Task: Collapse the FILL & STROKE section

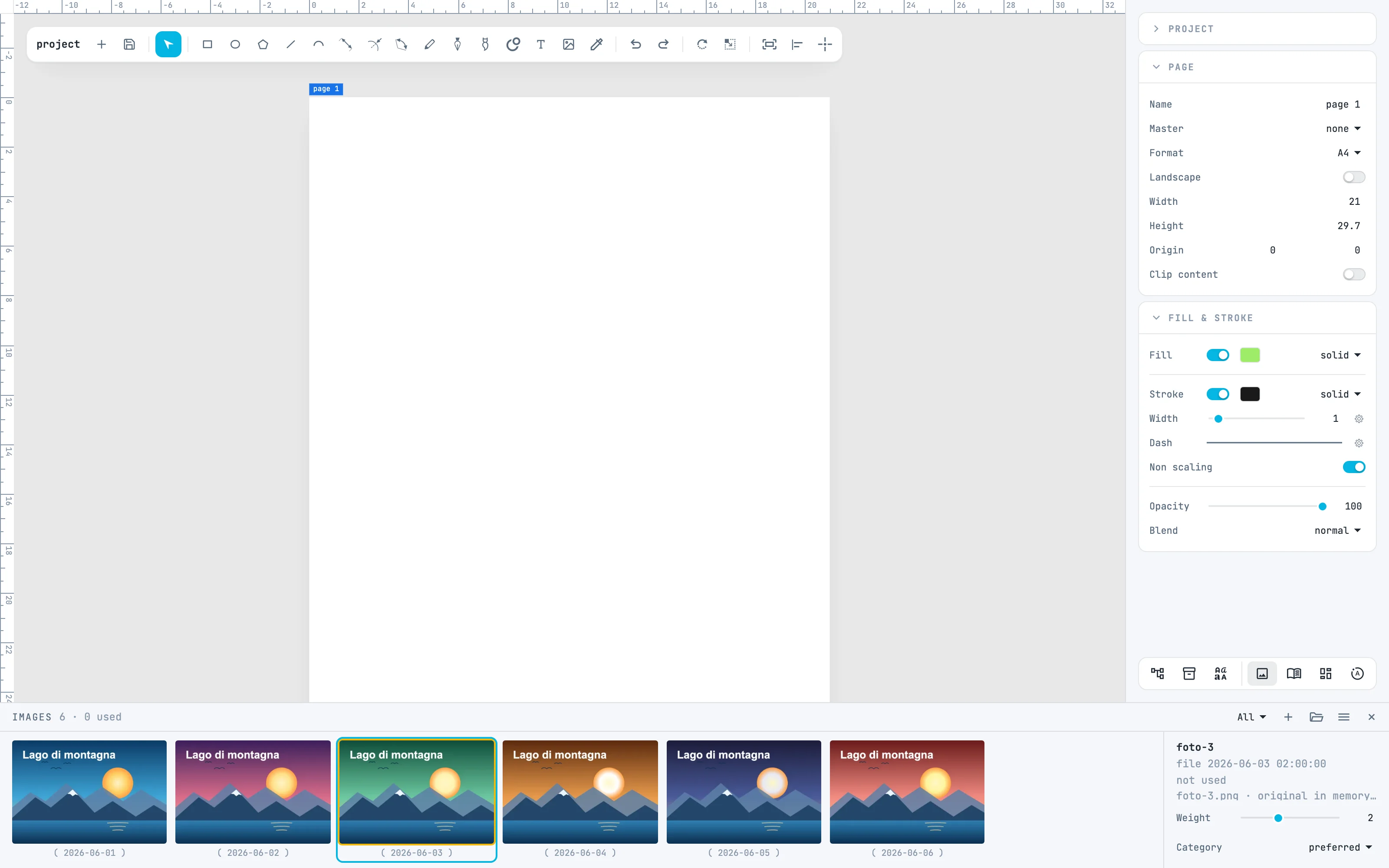Action: [1156, 318]
